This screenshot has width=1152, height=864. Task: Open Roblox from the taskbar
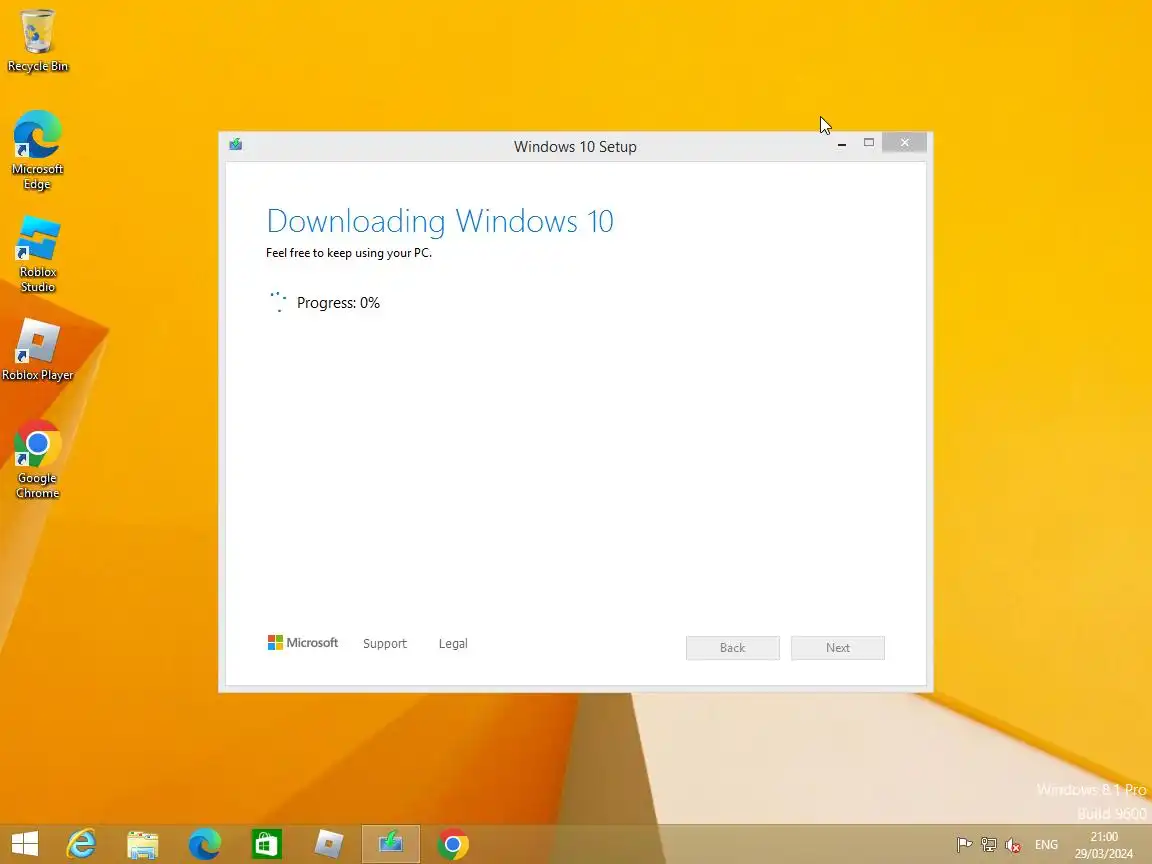tap(328, 844)
